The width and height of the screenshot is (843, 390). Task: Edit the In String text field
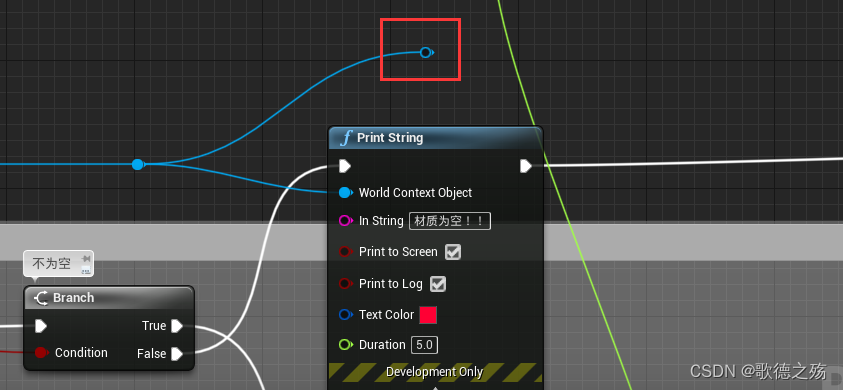[450, 221]
